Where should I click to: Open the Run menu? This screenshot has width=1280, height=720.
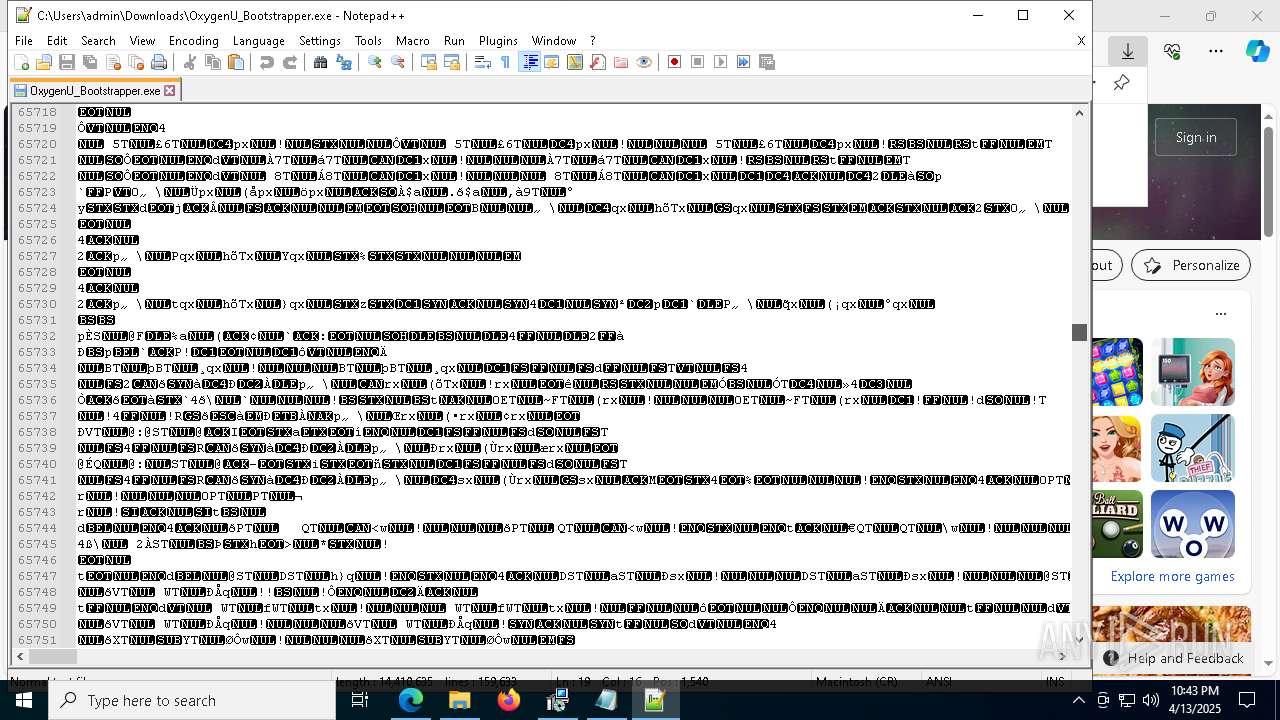click(454, 41)
